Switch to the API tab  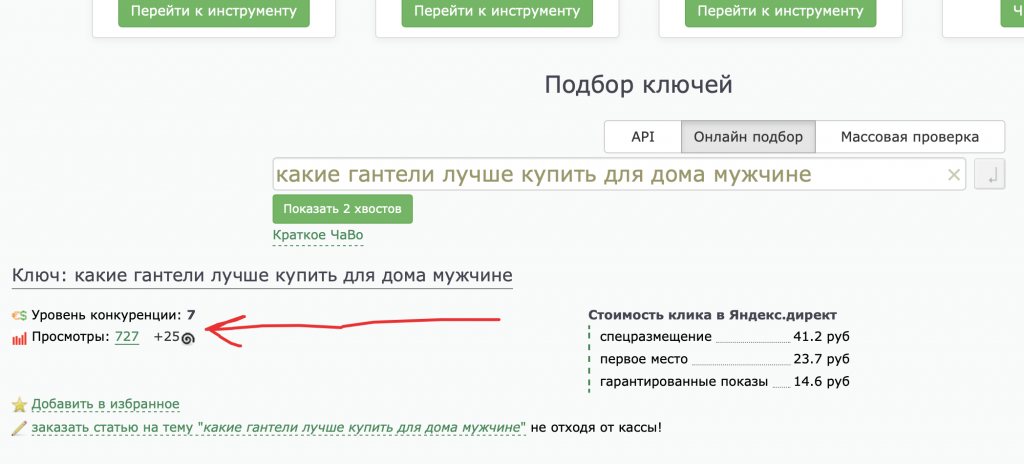642,137
